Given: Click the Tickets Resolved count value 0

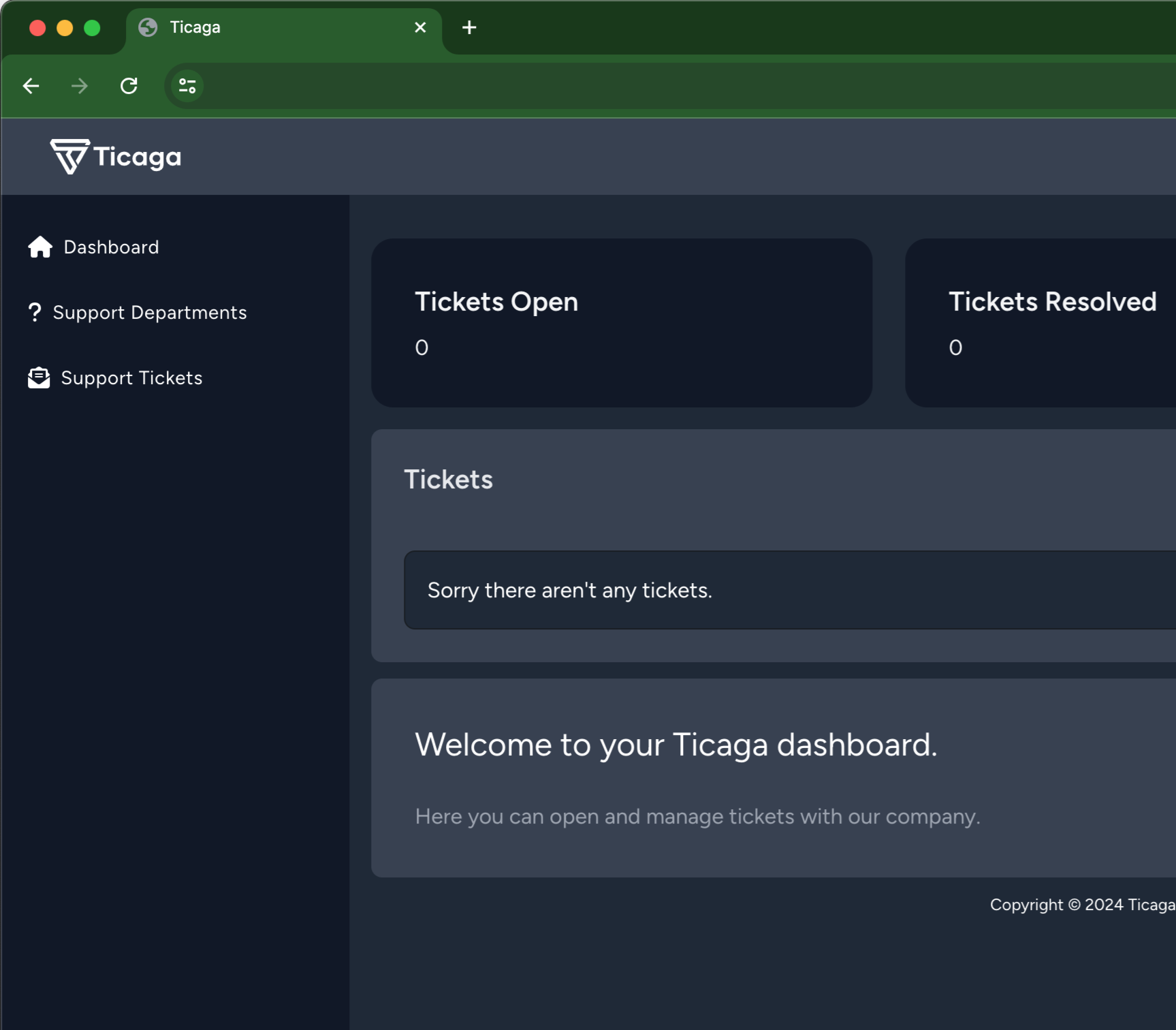Looking at the screenshot, I should [x=955, y=347].
